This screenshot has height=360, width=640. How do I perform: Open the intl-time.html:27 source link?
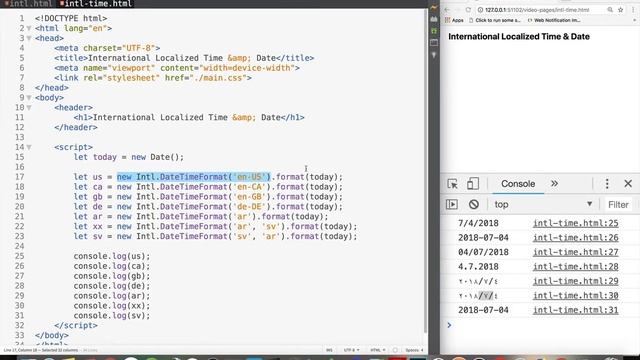pos(576,252)
